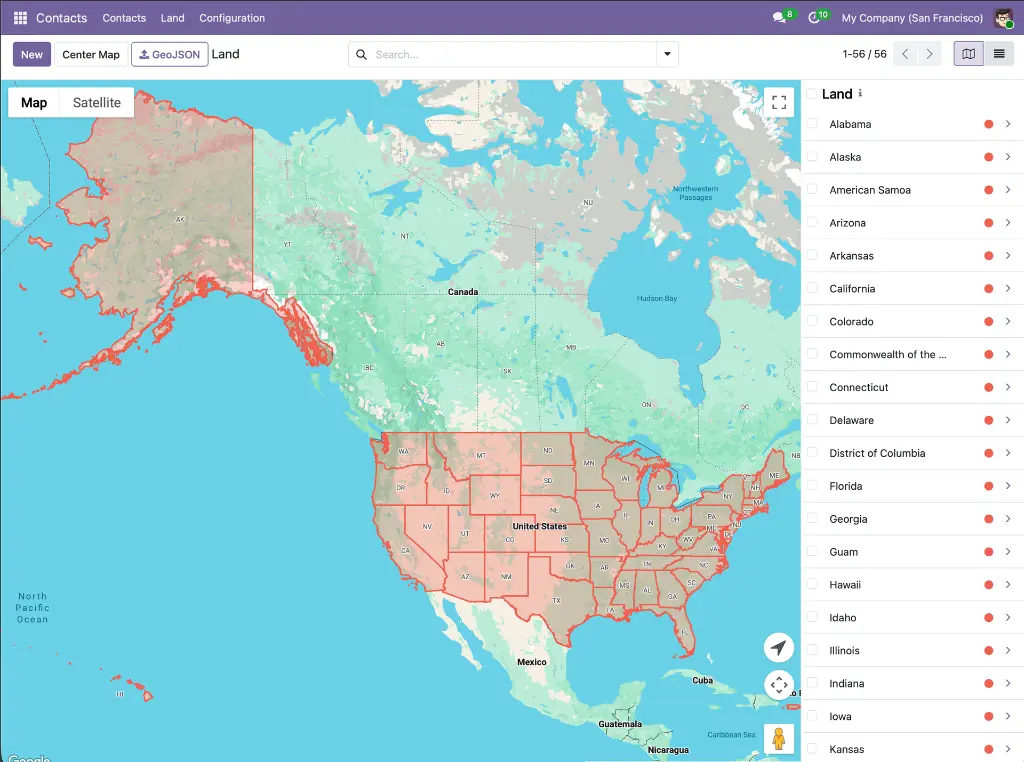This screenshot has width=1024, height=762.
Task: Click the my location arrow button
Action: tap(778, 647)
